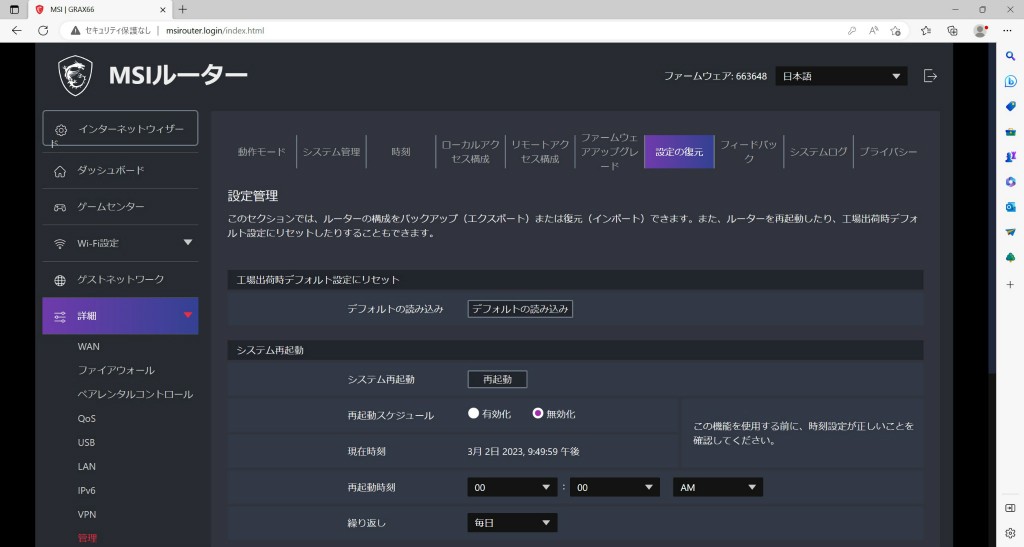The height and width of the screenshot is (547, 1024).
Task: Open Edge sidebar settings gear icon
Action: coord(1010,533)
